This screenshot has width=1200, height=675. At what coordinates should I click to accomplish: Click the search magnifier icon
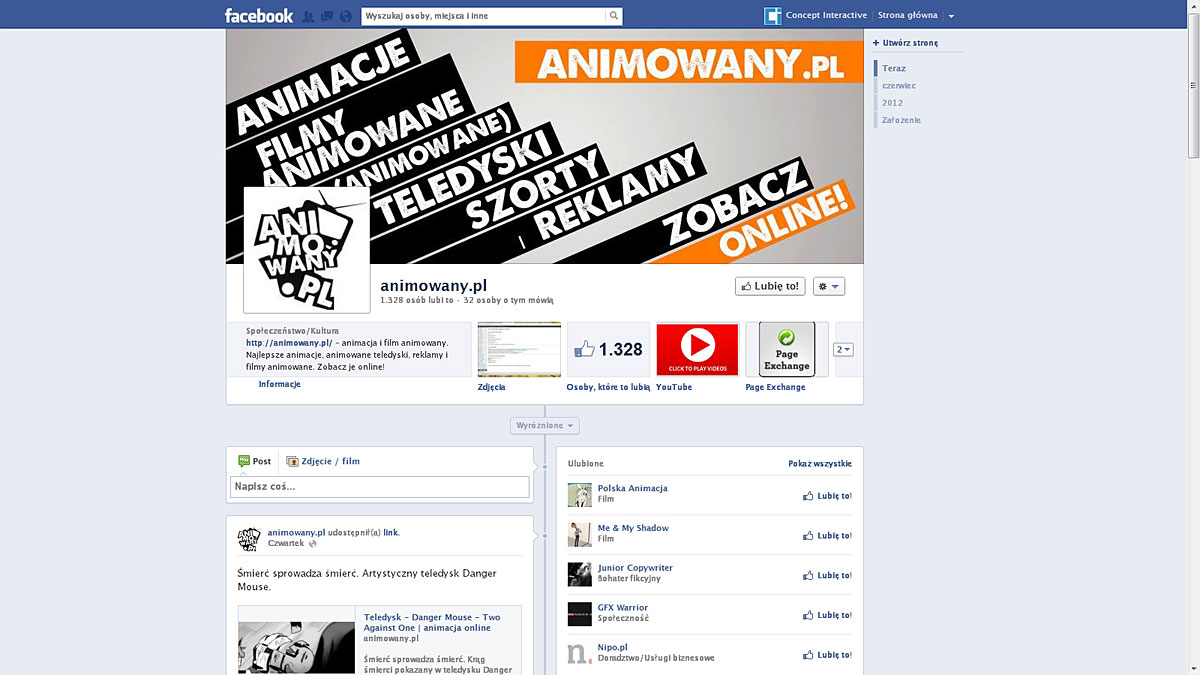(612, 15)
